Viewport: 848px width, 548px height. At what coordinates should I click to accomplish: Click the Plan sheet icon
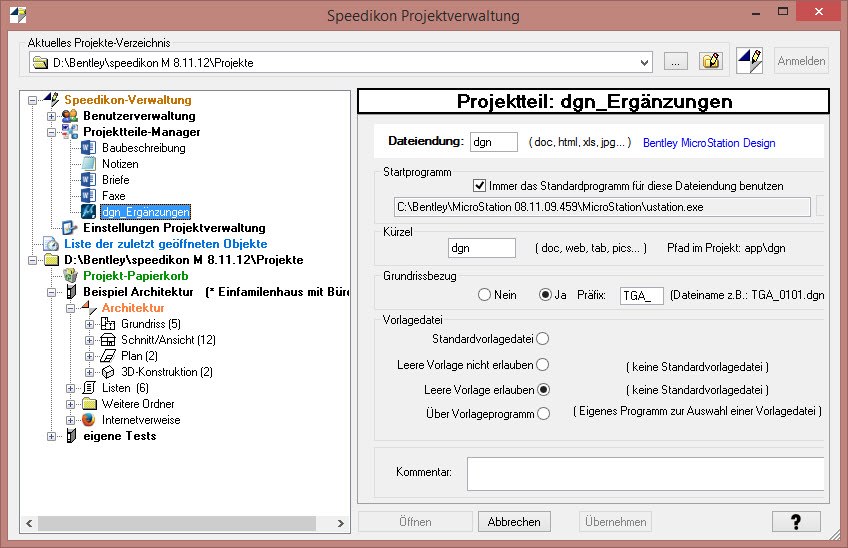point(108,356)
